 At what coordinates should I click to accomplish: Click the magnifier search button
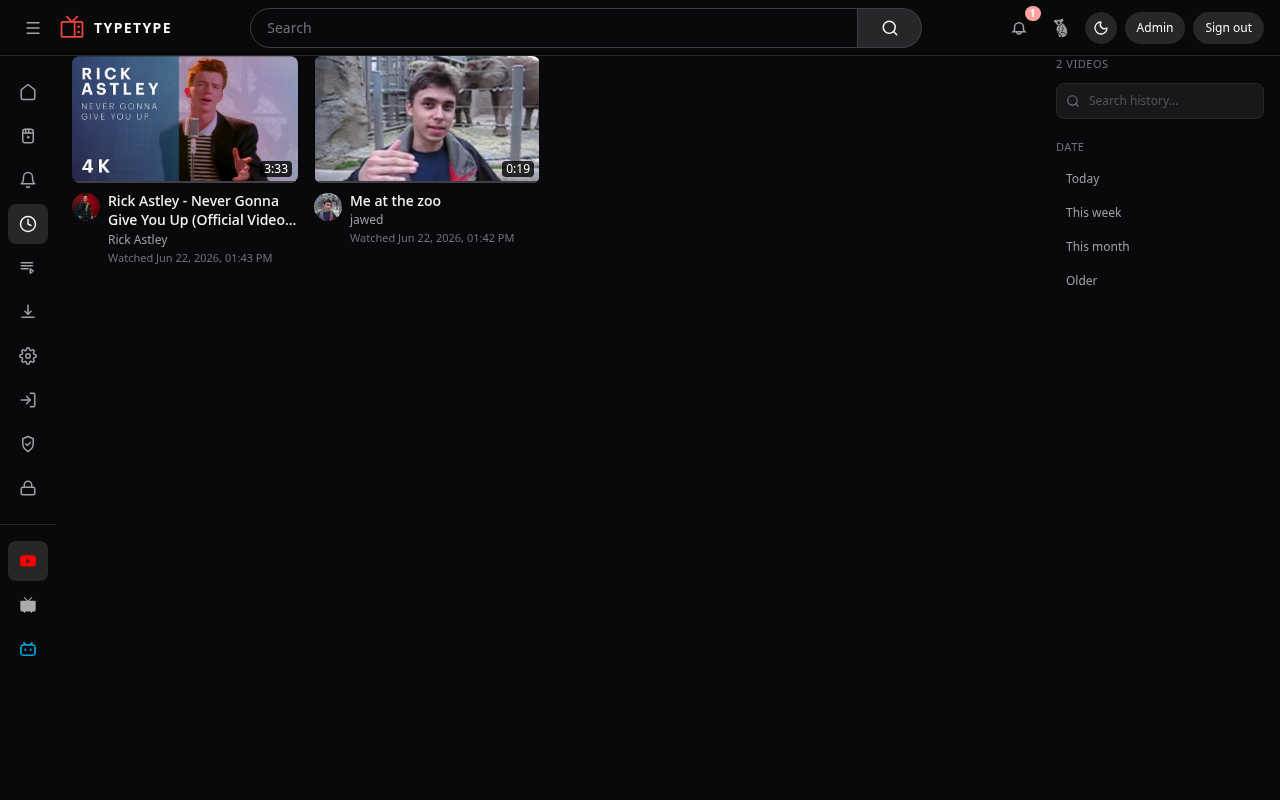point(889,28)
